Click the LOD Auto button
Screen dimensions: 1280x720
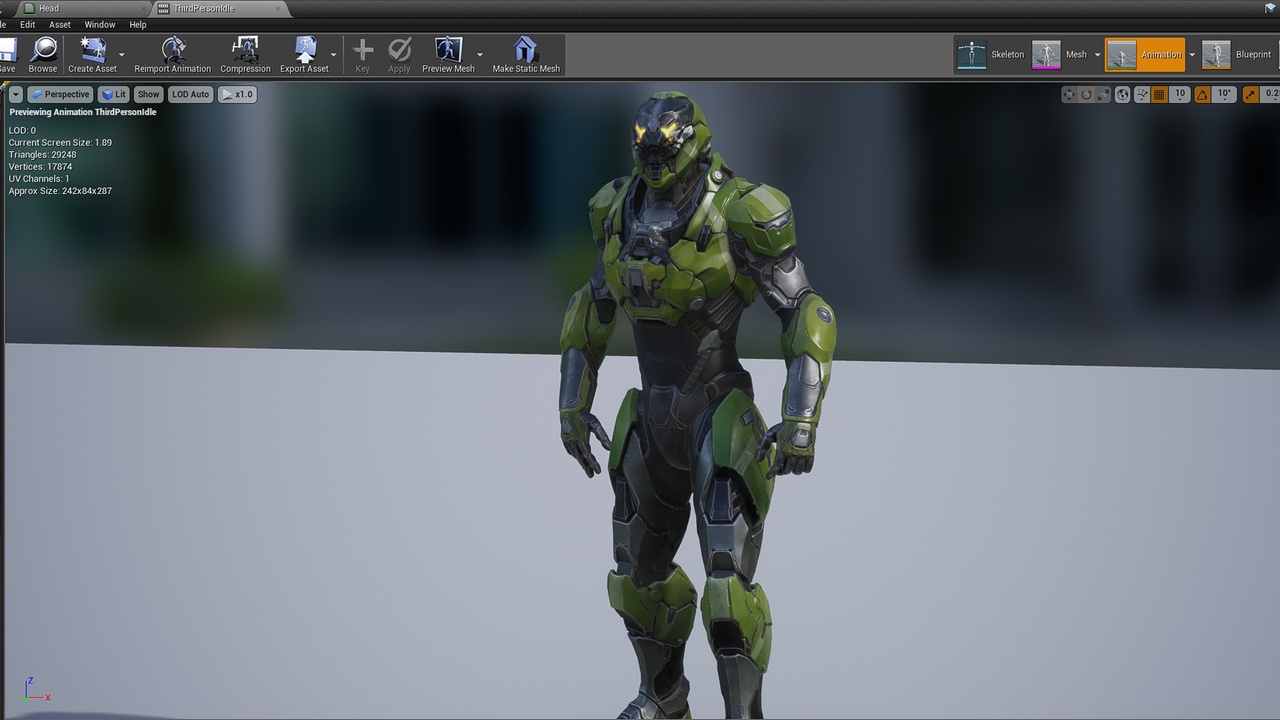click(190, 94)
